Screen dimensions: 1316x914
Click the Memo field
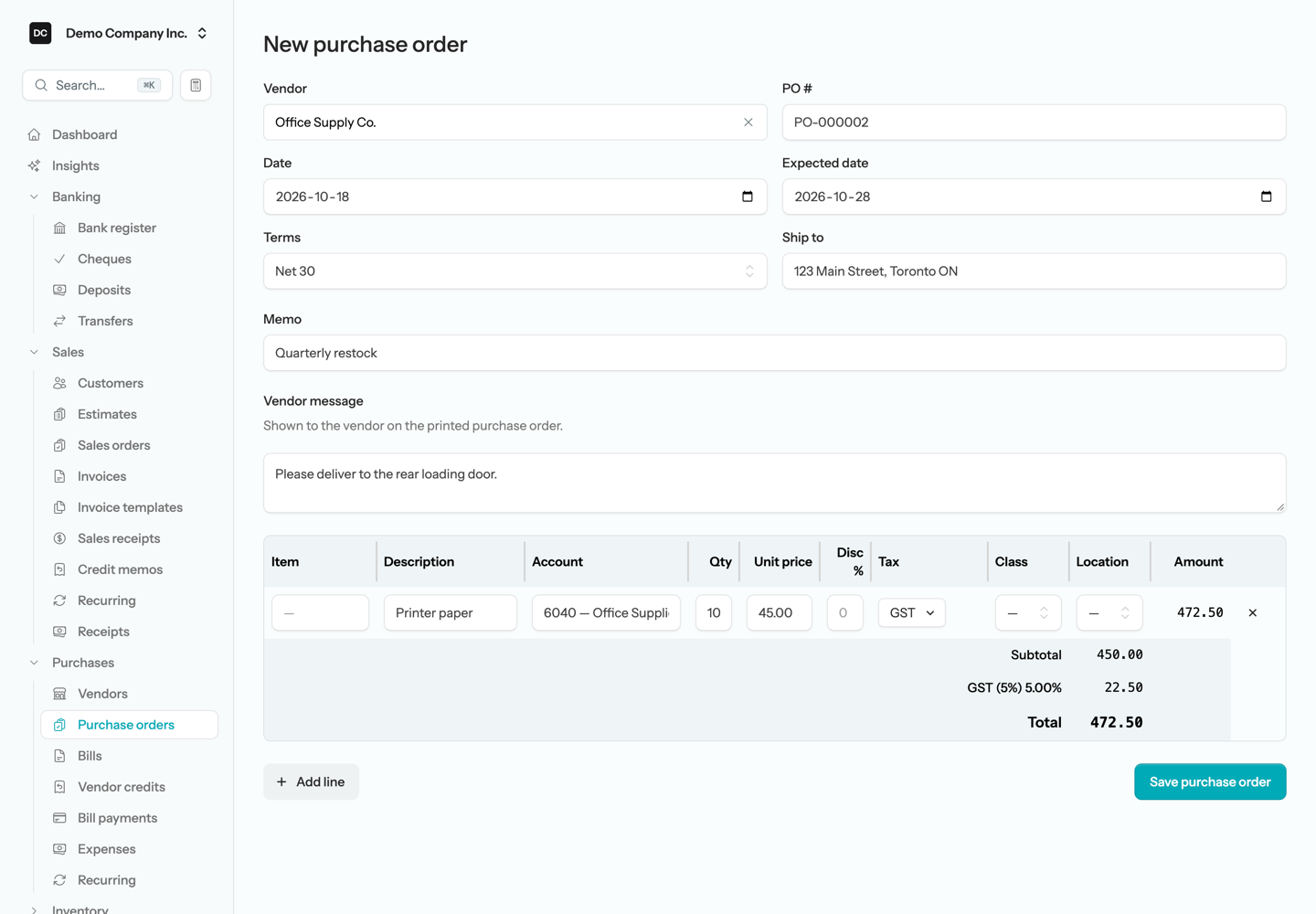775,353
